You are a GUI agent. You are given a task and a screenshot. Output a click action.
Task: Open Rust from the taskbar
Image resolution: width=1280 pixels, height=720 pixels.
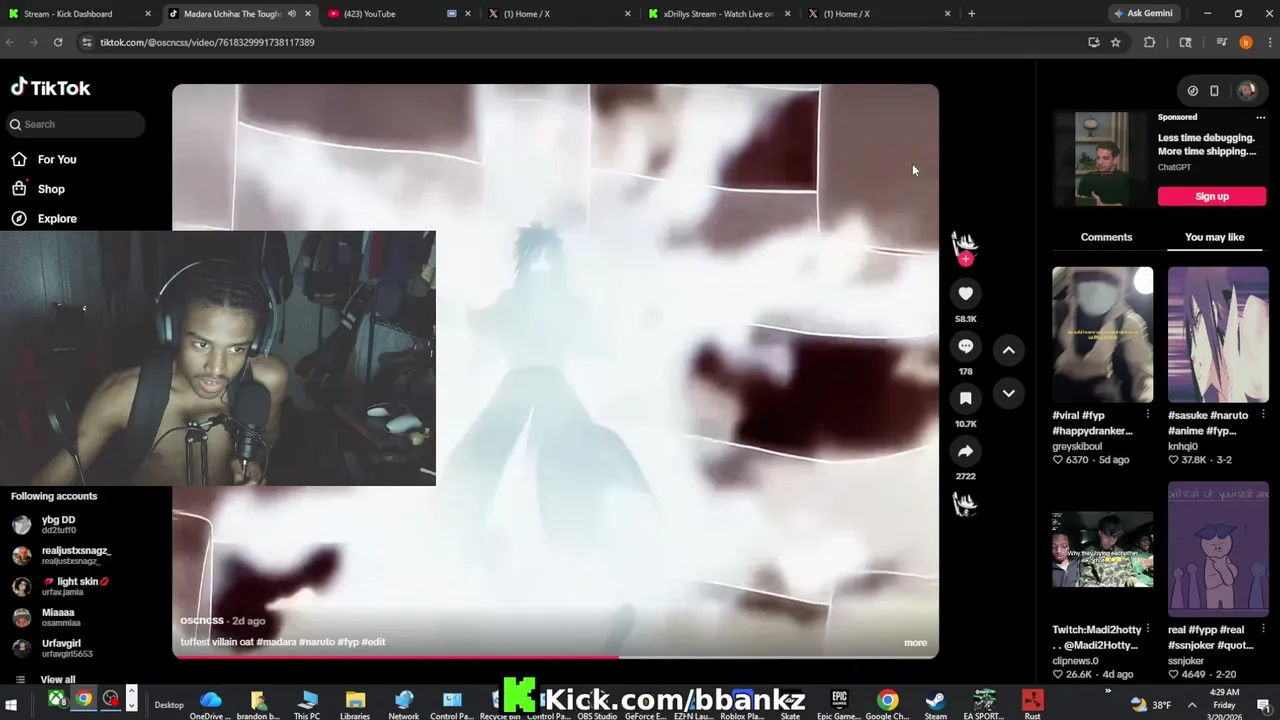(x=1032, y=704)
